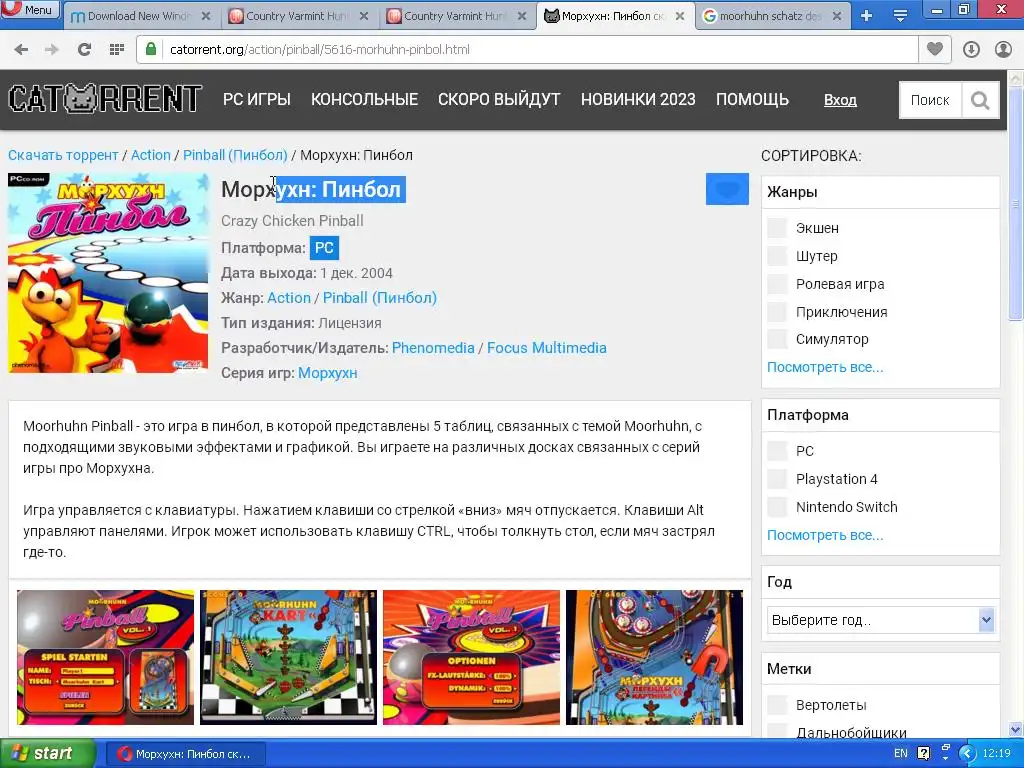Screen dimensions: 1024x768
Task: Add page to bookmarks with heart icon
Action: (x=935, y=49)
